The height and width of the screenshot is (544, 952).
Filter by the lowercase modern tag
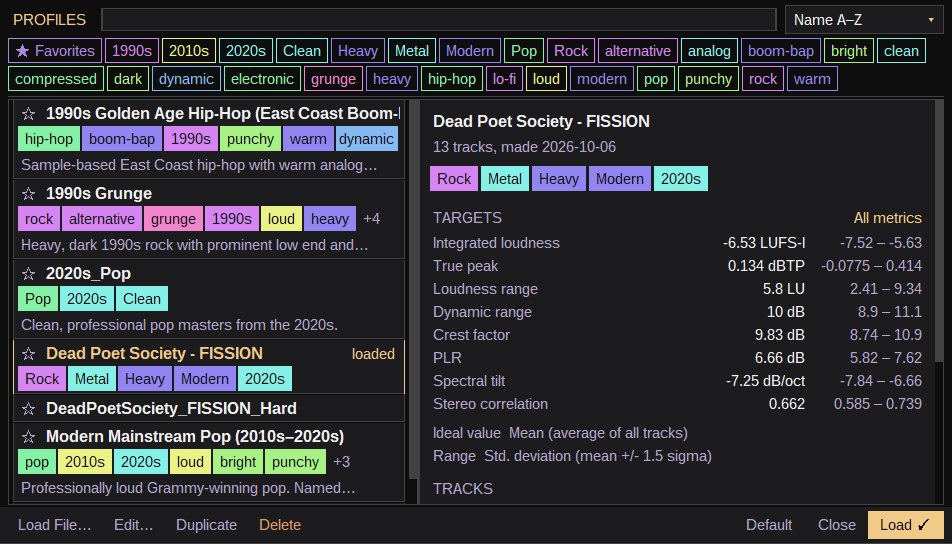pos(602,79)
